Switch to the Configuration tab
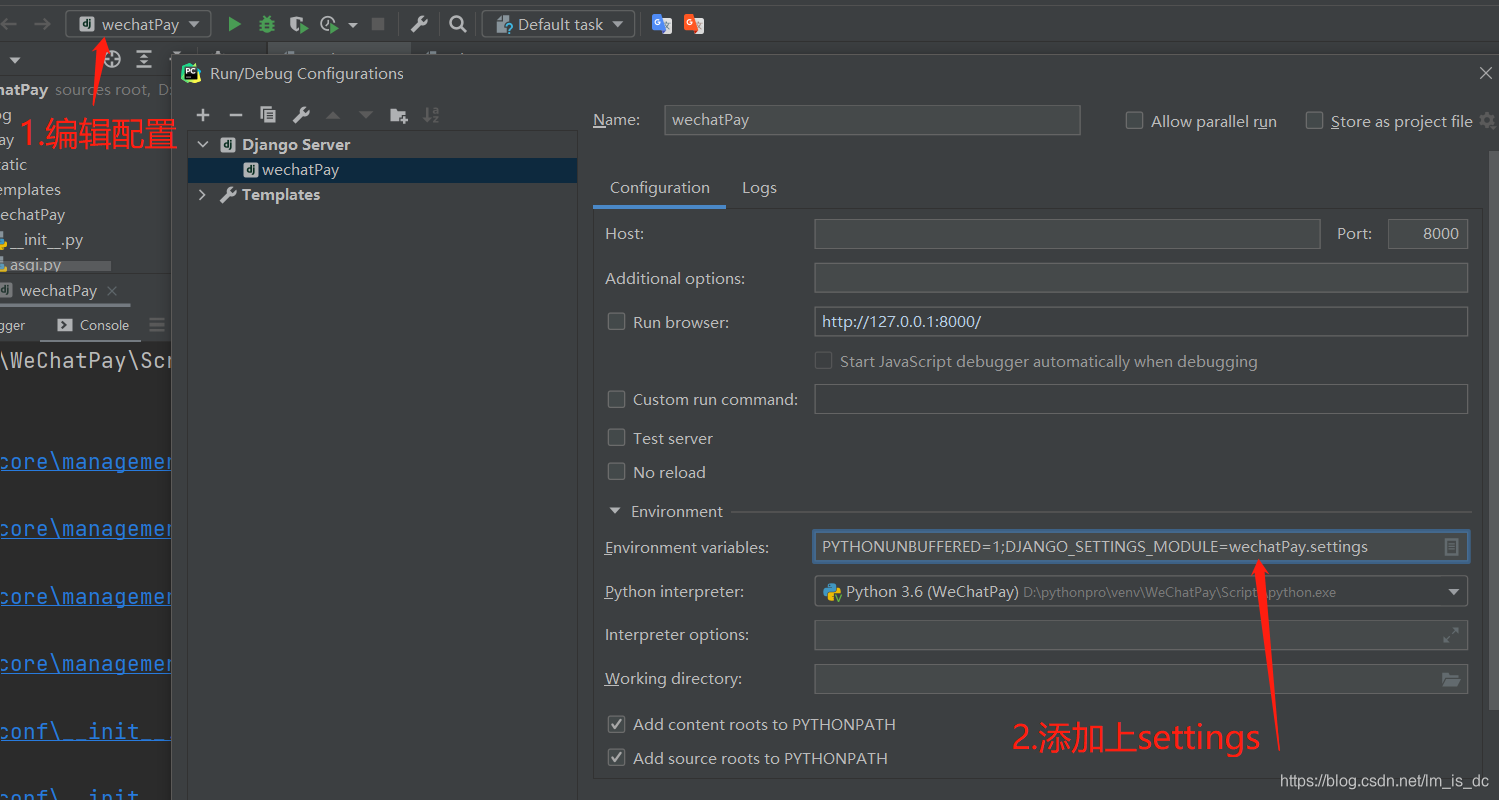This screenshot has width=1499, height=800. [x=660, y=188]
